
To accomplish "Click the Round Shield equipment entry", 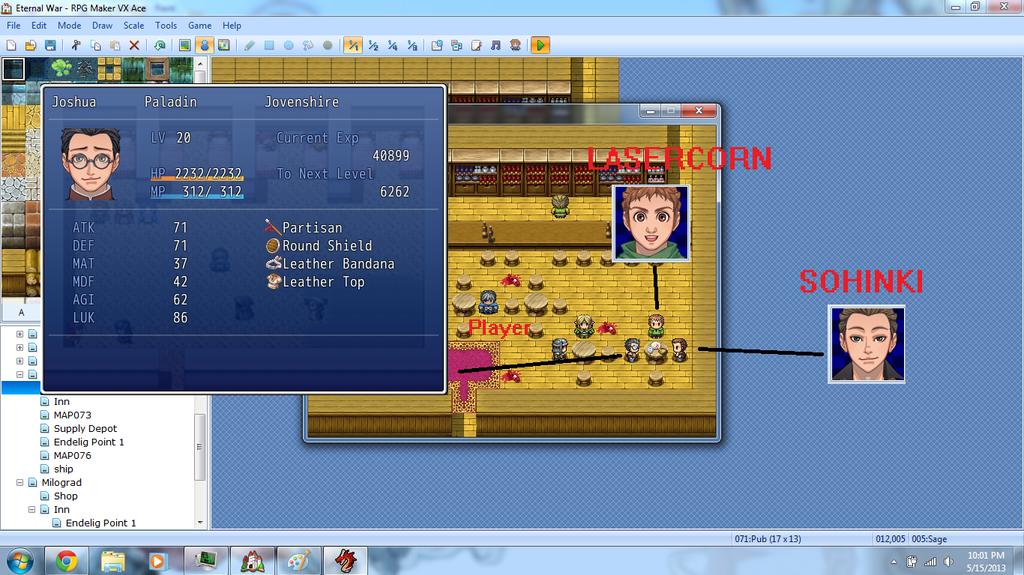I will [x=319, y=246].
